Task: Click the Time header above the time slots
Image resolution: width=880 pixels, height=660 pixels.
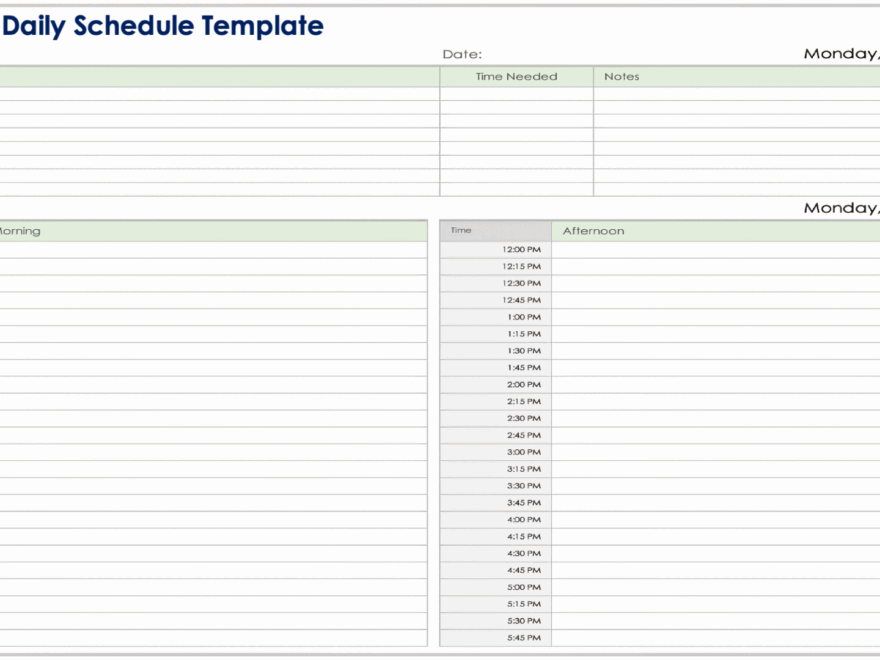Action: [461, 231]
